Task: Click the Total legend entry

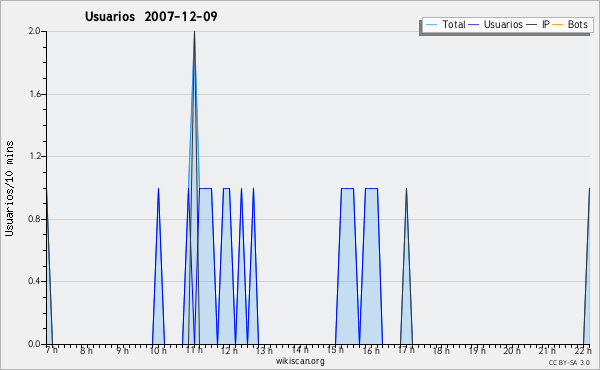Action: click(446, 24)
